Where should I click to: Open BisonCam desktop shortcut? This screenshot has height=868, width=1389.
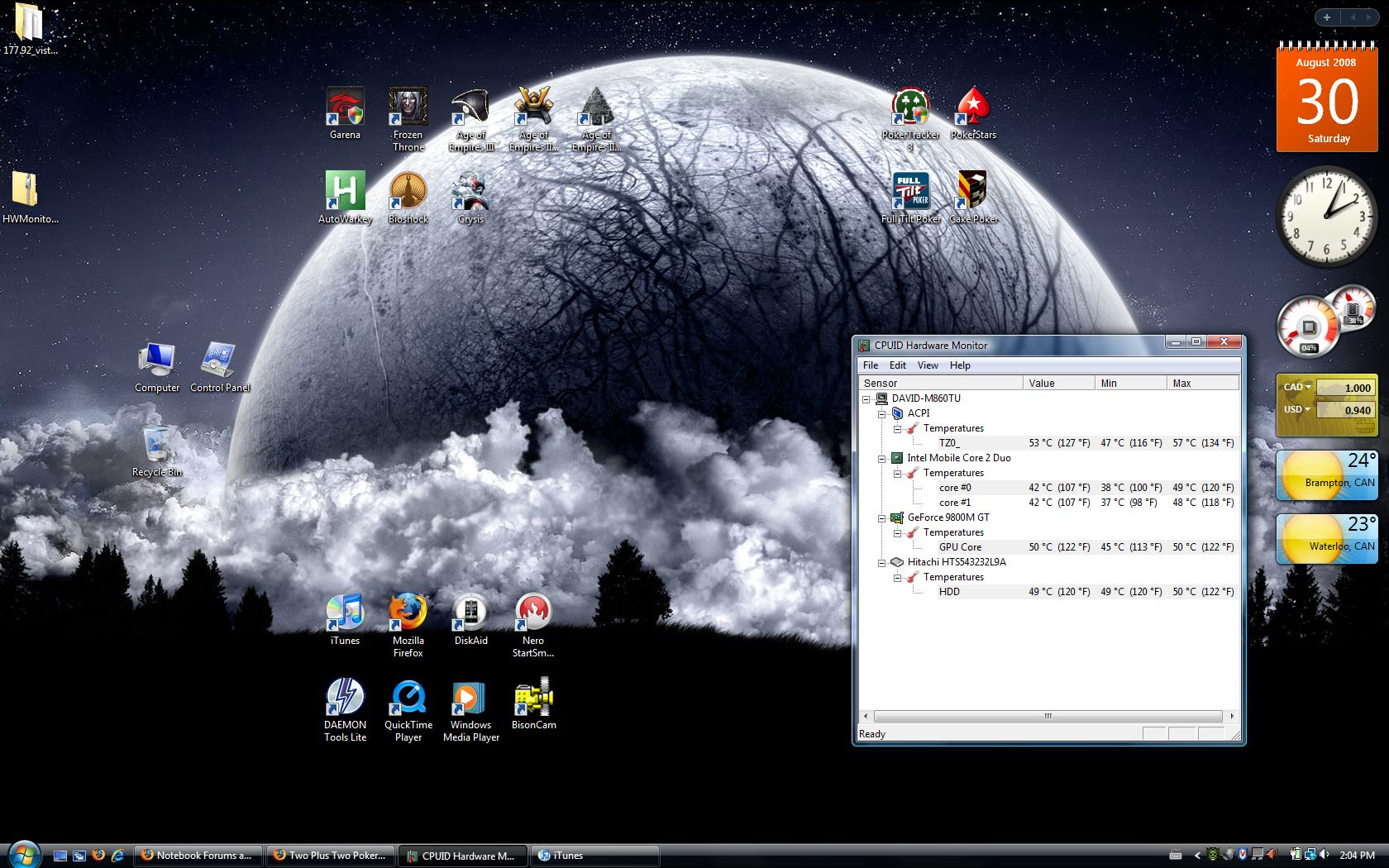click(x=533, y=704)
